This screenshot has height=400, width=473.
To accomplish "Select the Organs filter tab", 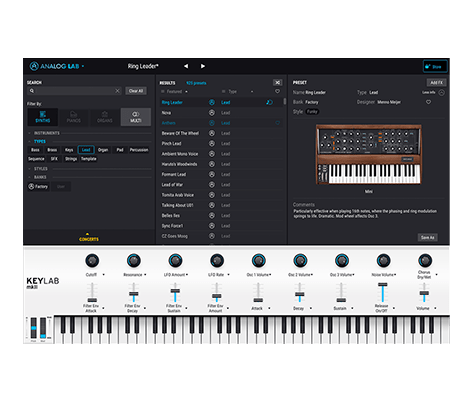I will click(105, 117).
